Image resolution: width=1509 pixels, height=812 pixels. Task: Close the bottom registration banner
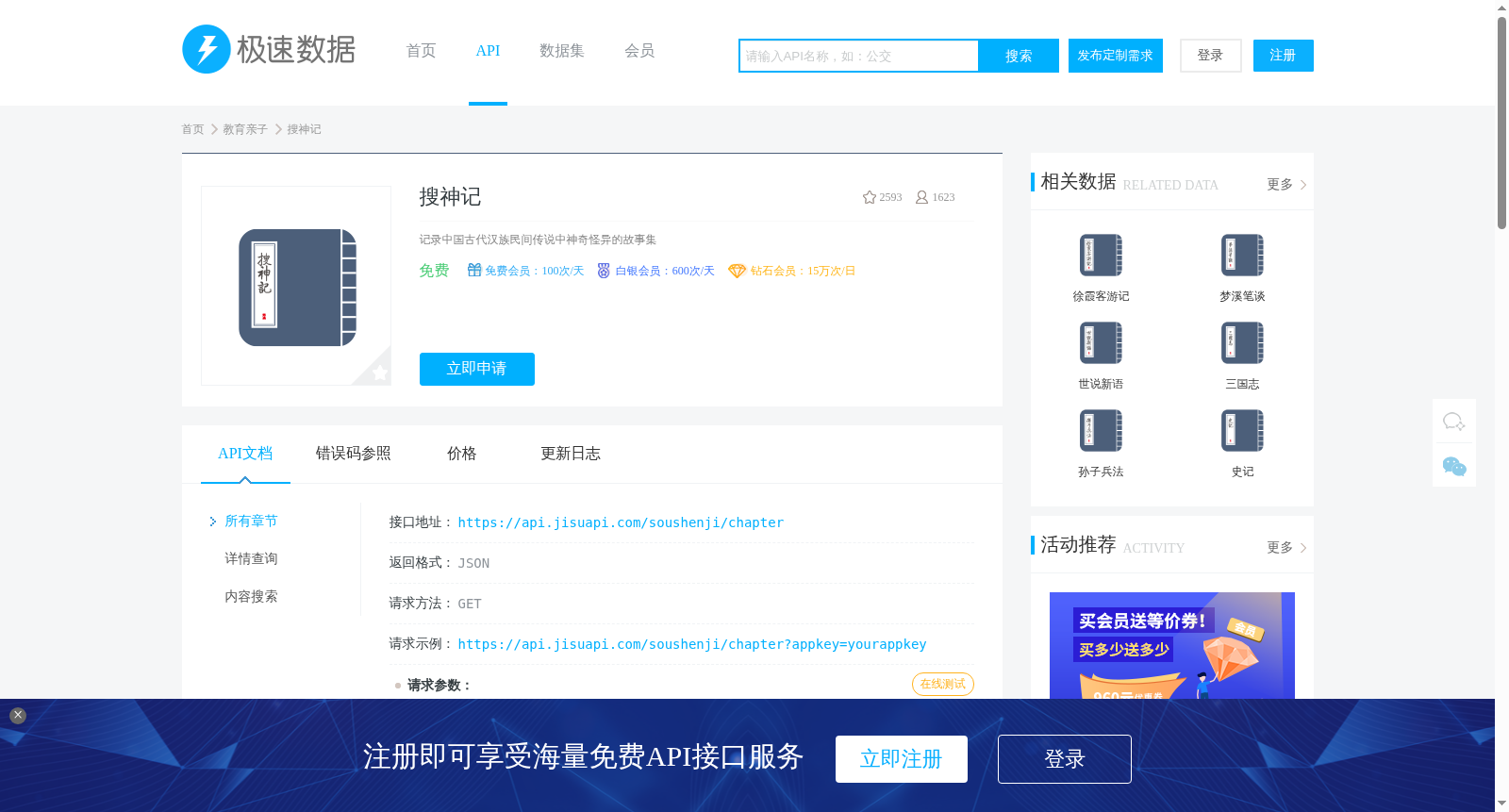[x=18, y=716]
